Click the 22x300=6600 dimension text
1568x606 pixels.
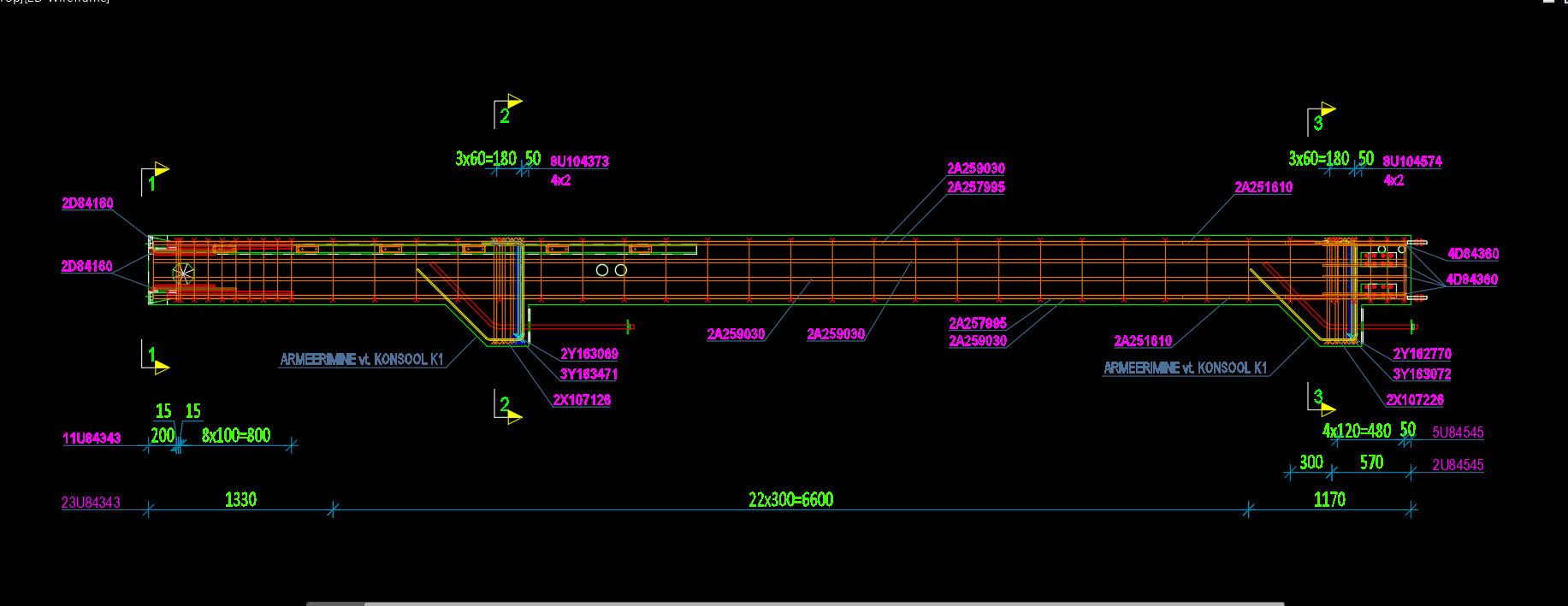(790, 500)
